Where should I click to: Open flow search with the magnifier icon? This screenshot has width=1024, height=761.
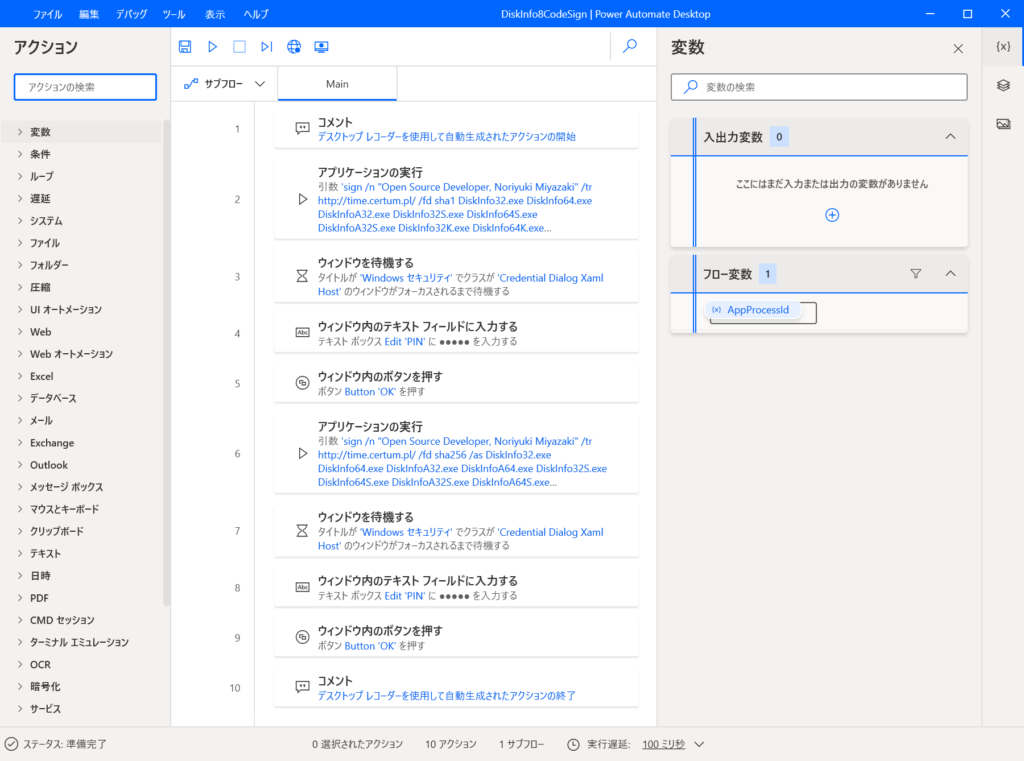pyautogui.click(x=630, y=46)
